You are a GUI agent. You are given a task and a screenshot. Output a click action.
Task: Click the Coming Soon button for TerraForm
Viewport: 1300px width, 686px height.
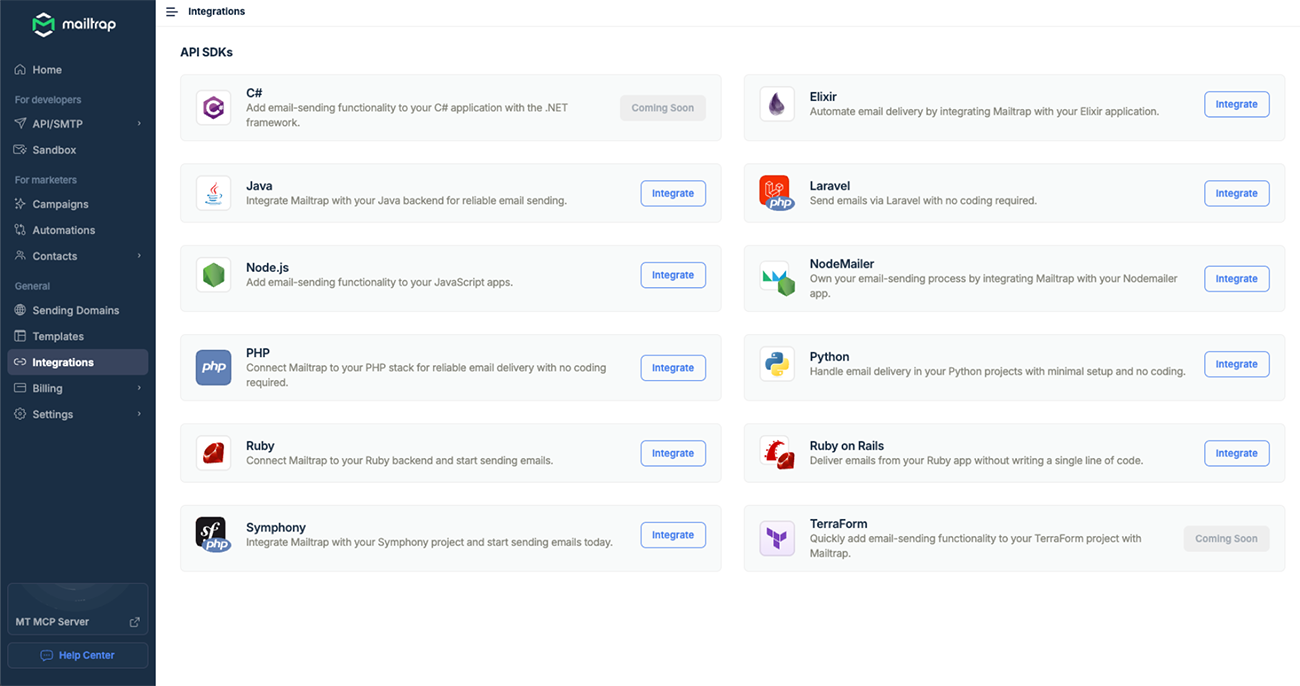point(1227,538)
